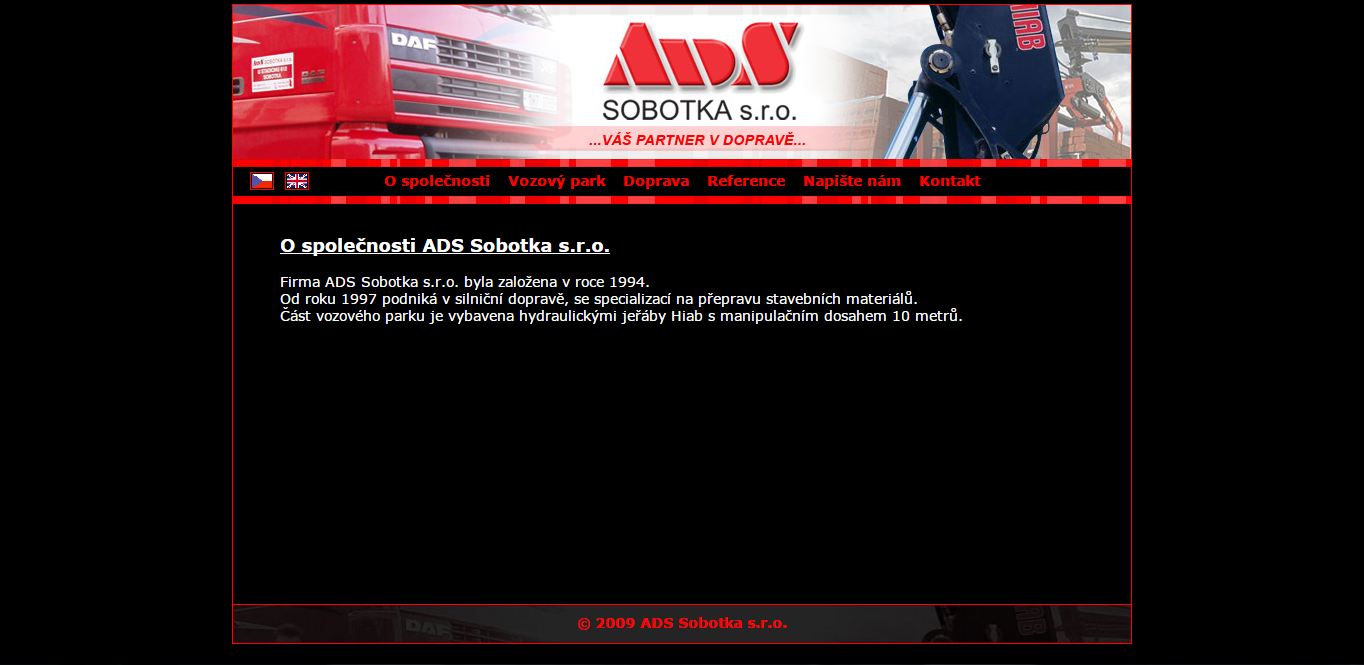Image resolution: width=1364 pixels, height=665 pixels.
Task: Click the heading "O společnosti ADS Sobotka s.r.o."
Action: click(x=445, y=245)
